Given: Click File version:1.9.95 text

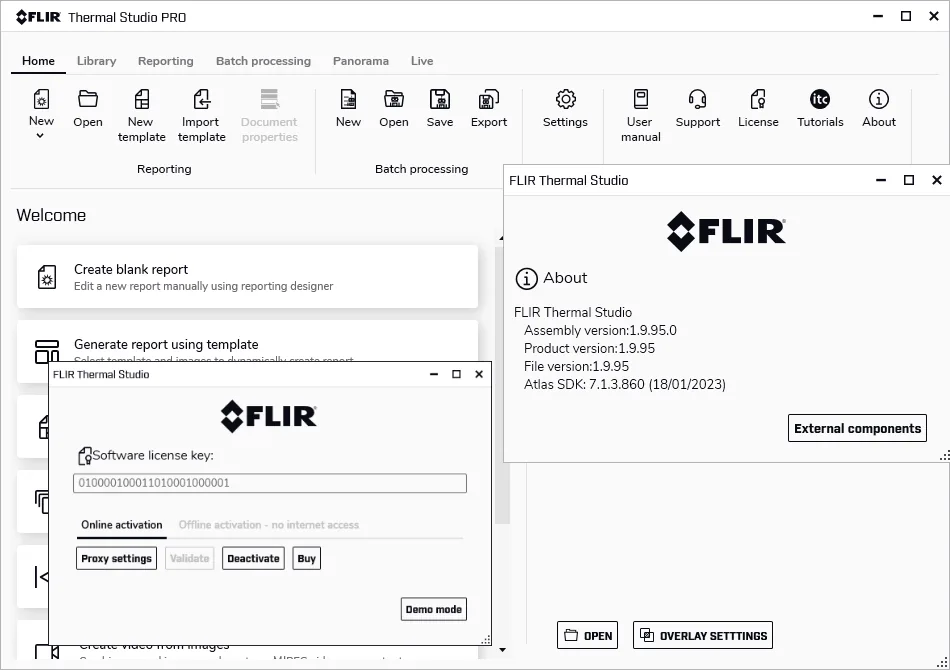Looking at the screenshot, I should pyautogui.click(x=576, y=367).
